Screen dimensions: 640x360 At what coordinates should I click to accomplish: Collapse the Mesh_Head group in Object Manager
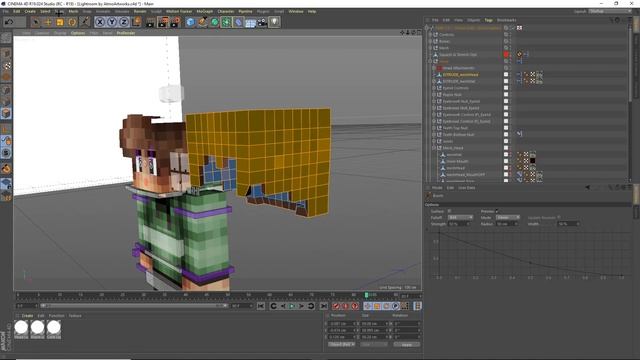click(x=434, y=148)
